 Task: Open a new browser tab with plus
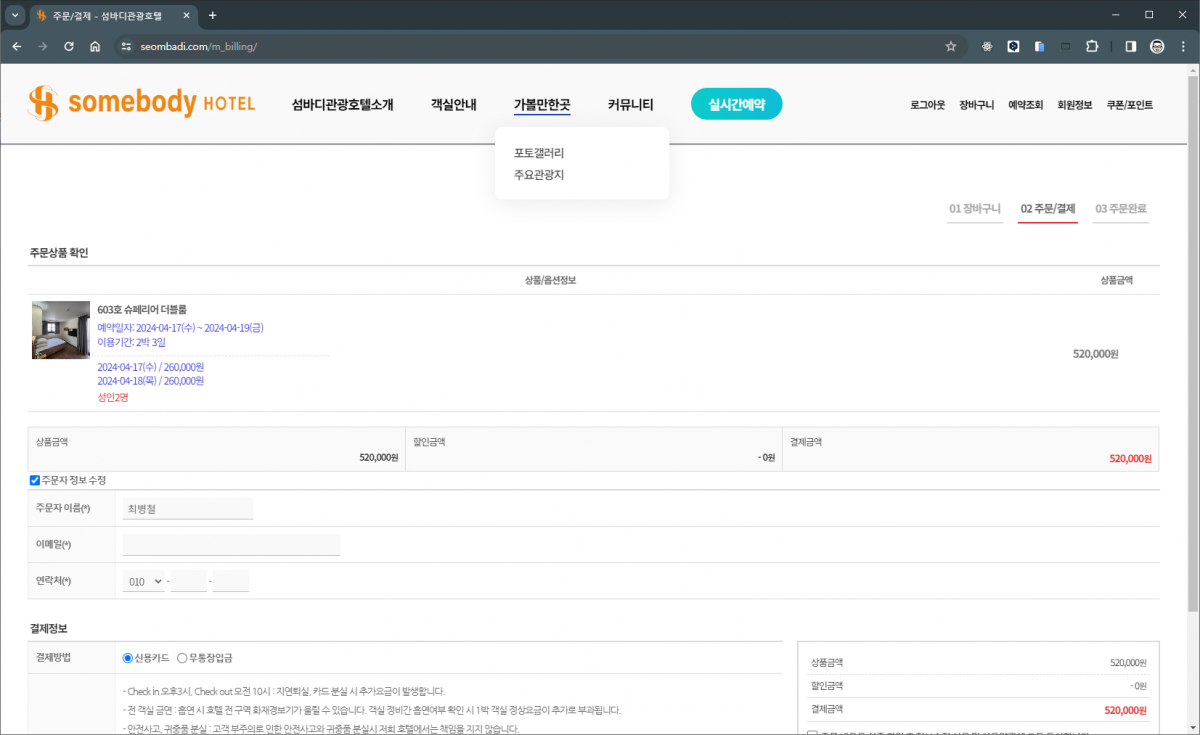[x=212, y=15]
